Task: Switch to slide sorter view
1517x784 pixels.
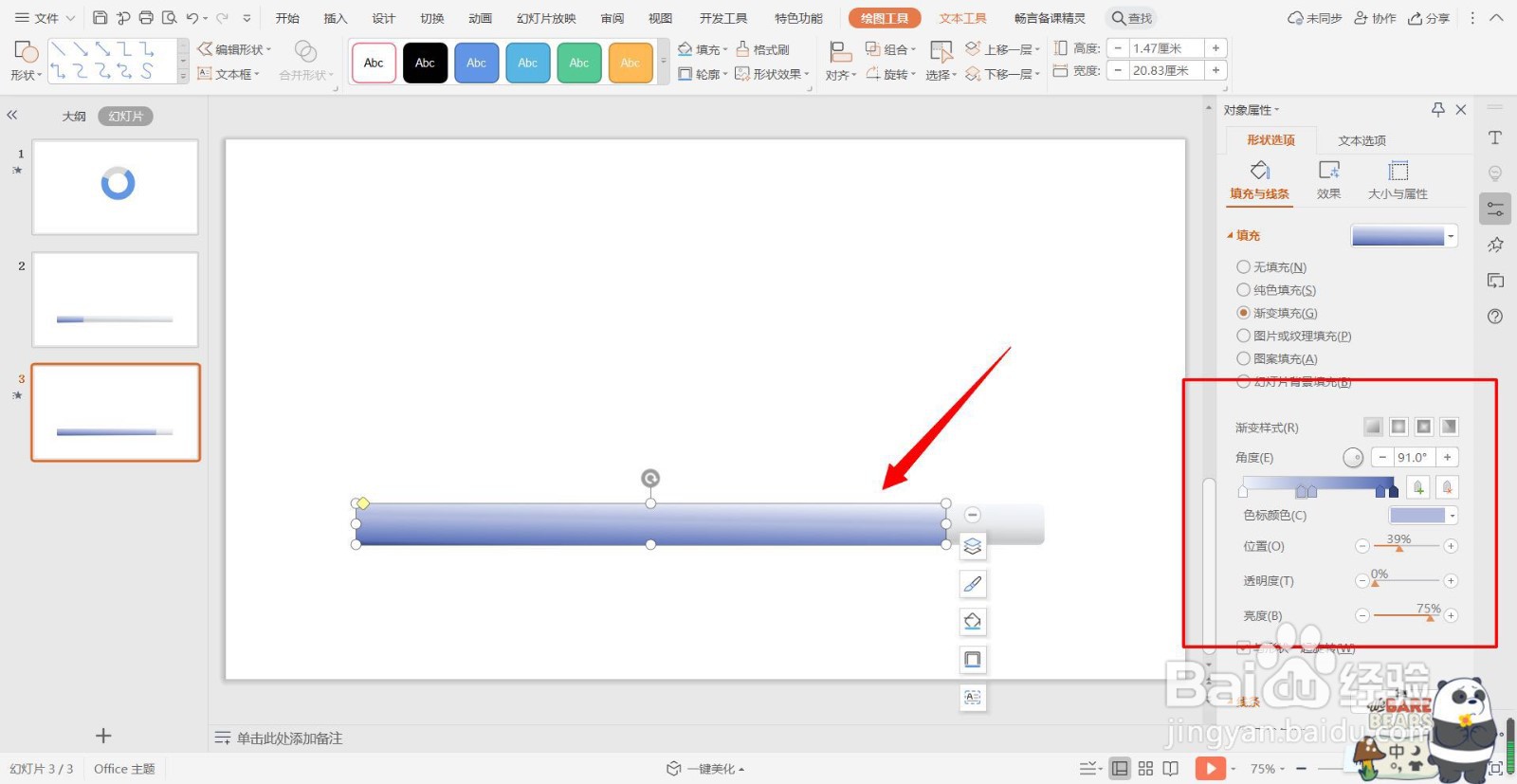Action: 1145,768
